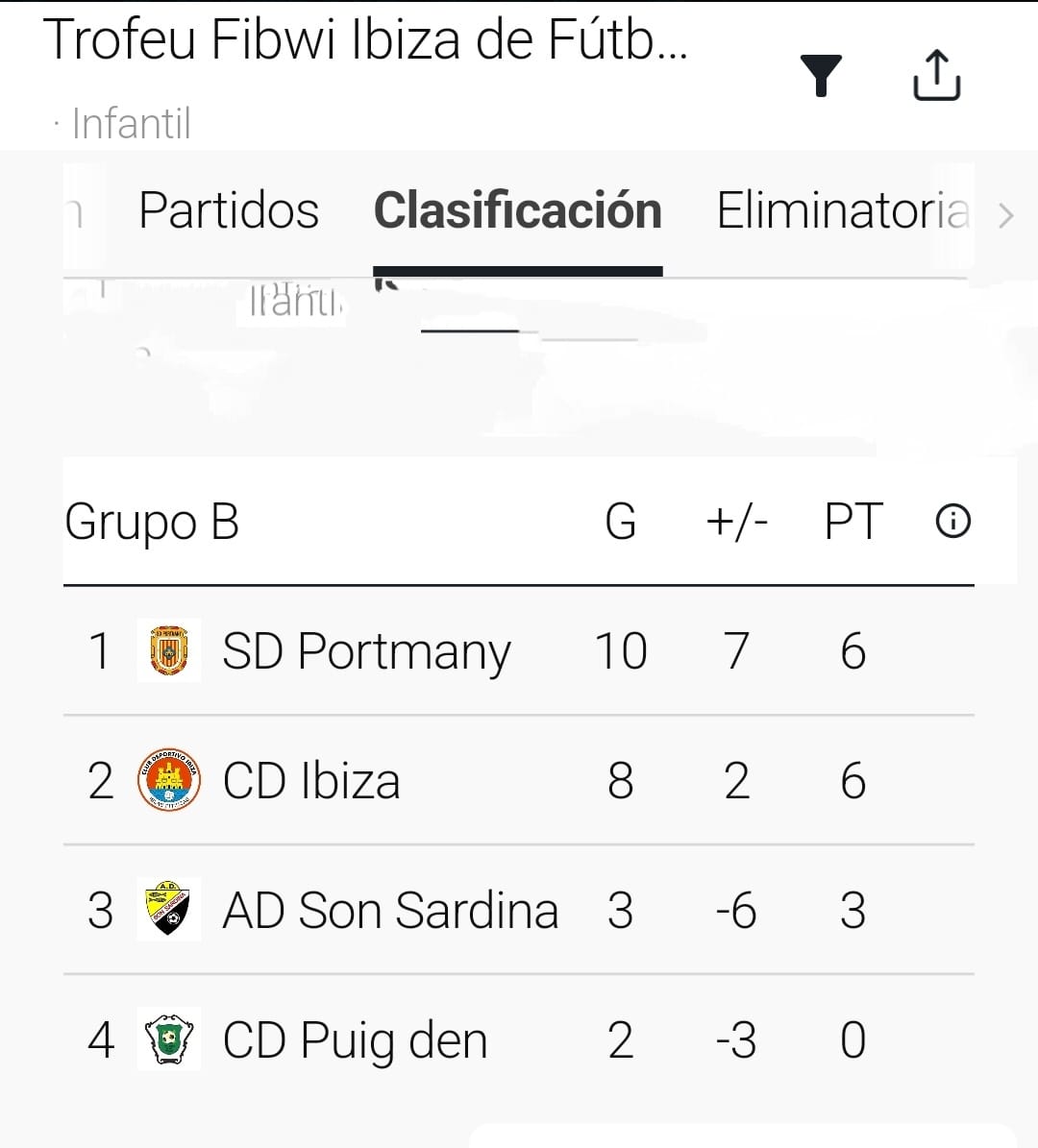The image size is (1038, 1148).
Task: Click the G column header
Action: tap(620, 522)
